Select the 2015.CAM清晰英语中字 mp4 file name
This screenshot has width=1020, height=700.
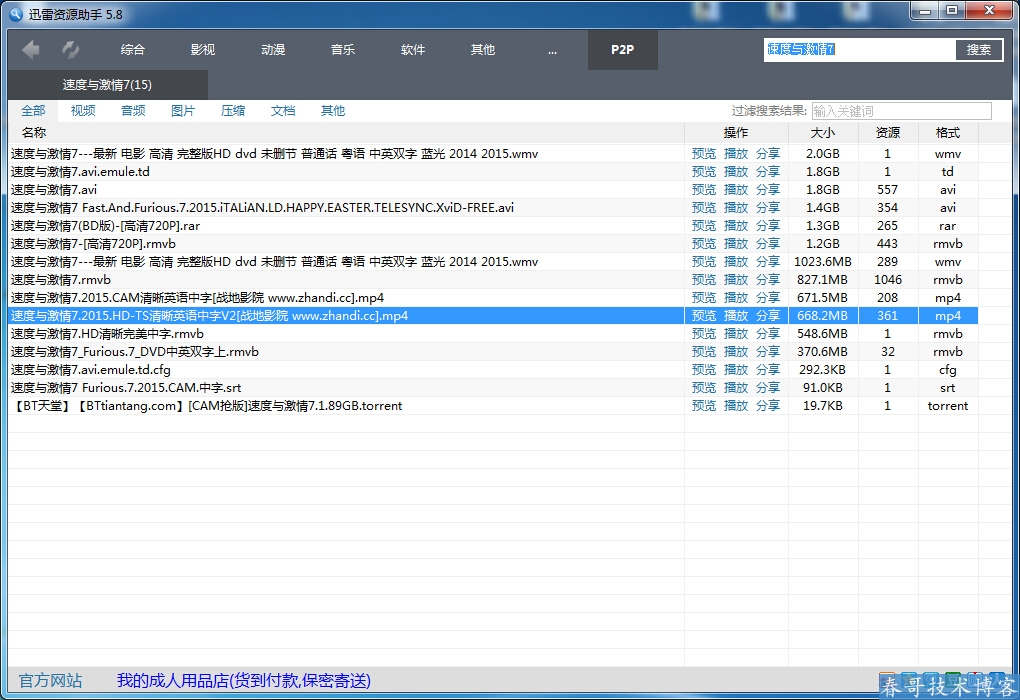point(197,298)
